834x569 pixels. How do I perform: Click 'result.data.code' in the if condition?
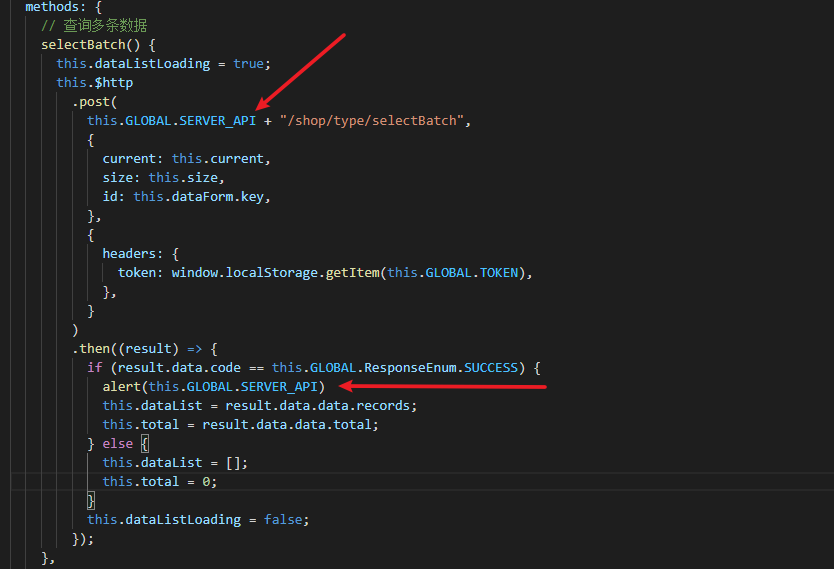pos(179,367)
